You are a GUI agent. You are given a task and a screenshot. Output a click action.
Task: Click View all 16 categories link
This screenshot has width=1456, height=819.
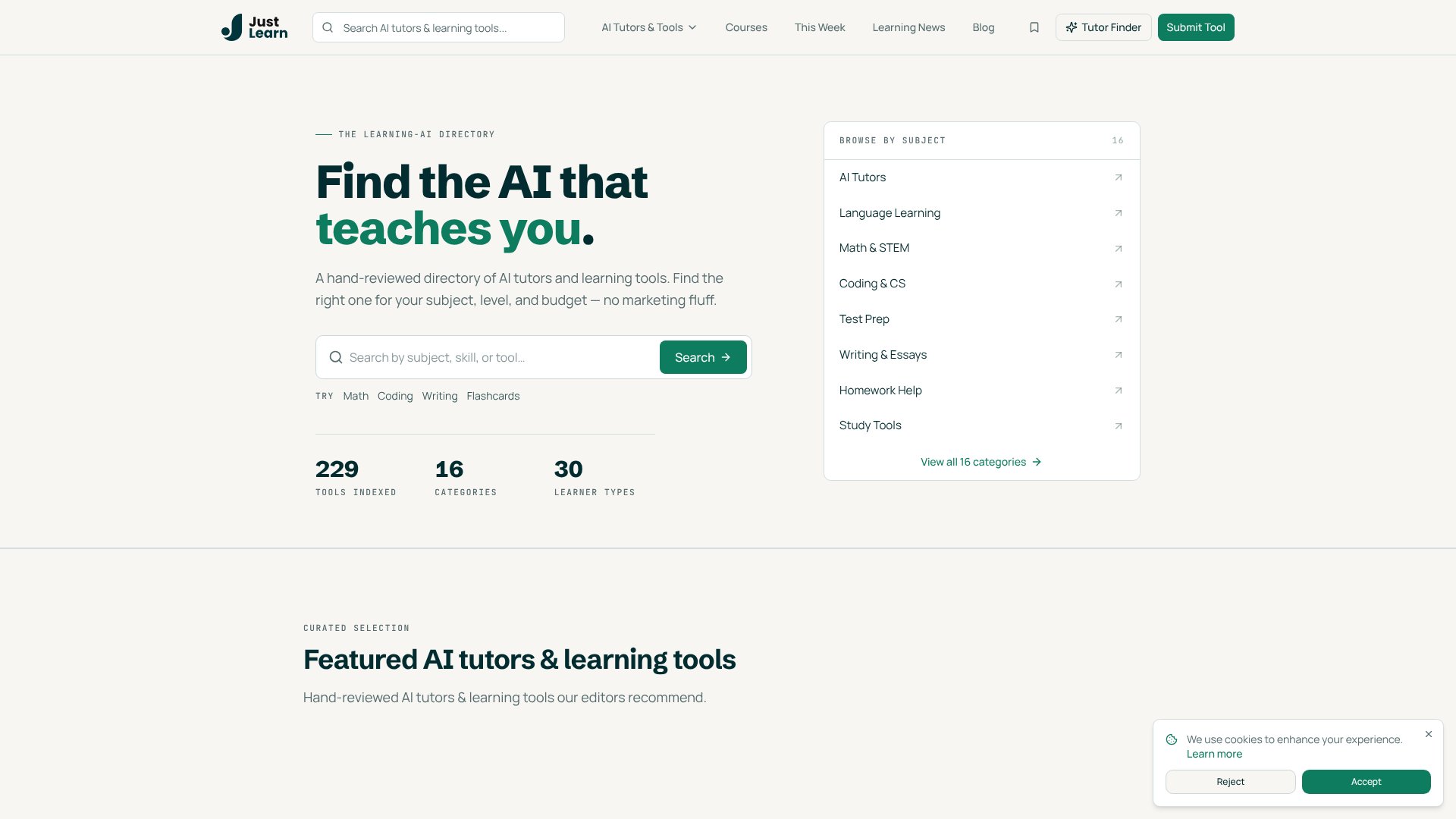(x=981, y=462)
